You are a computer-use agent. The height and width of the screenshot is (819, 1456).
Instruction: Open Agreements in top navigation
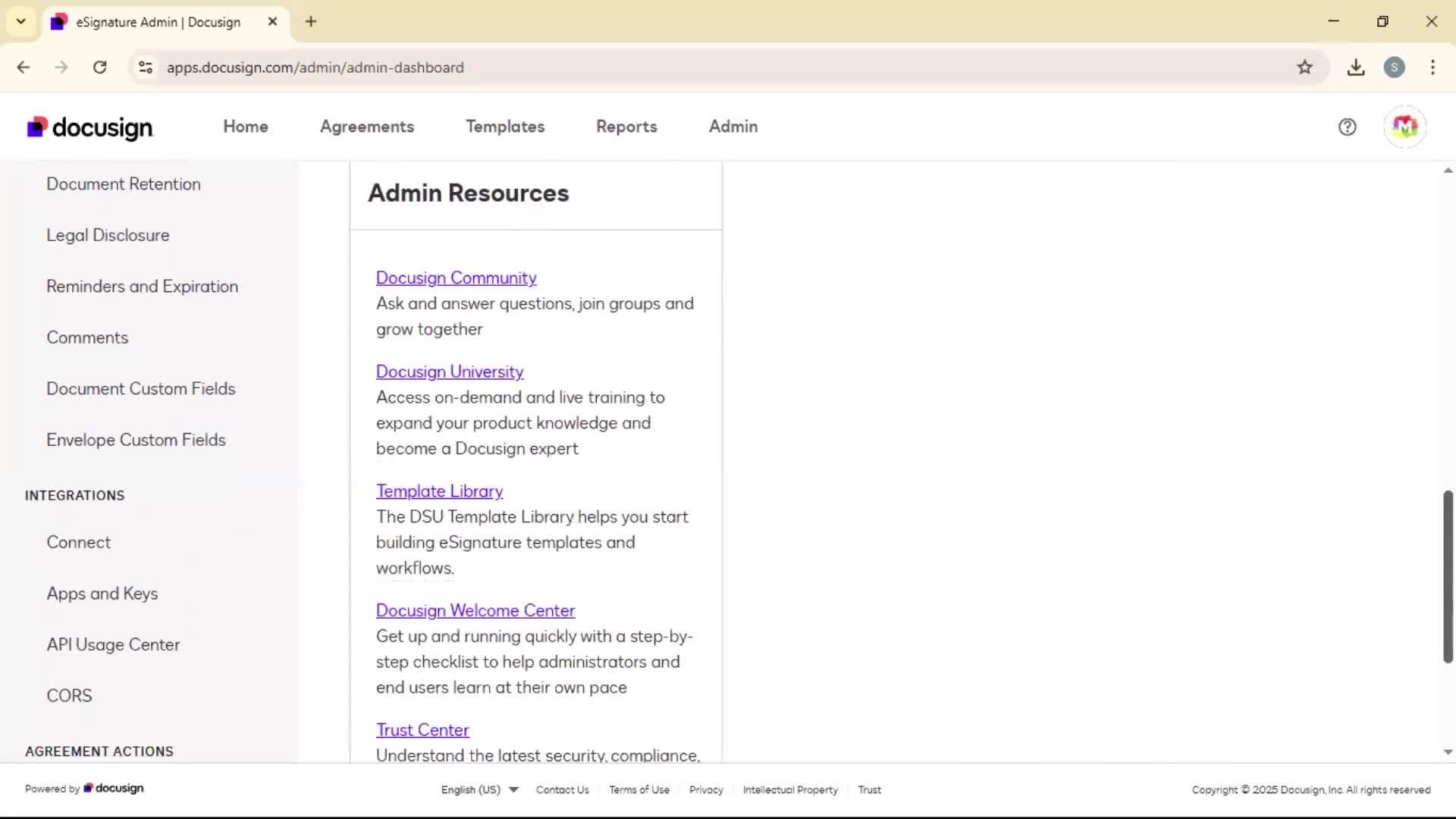(367, 127)
